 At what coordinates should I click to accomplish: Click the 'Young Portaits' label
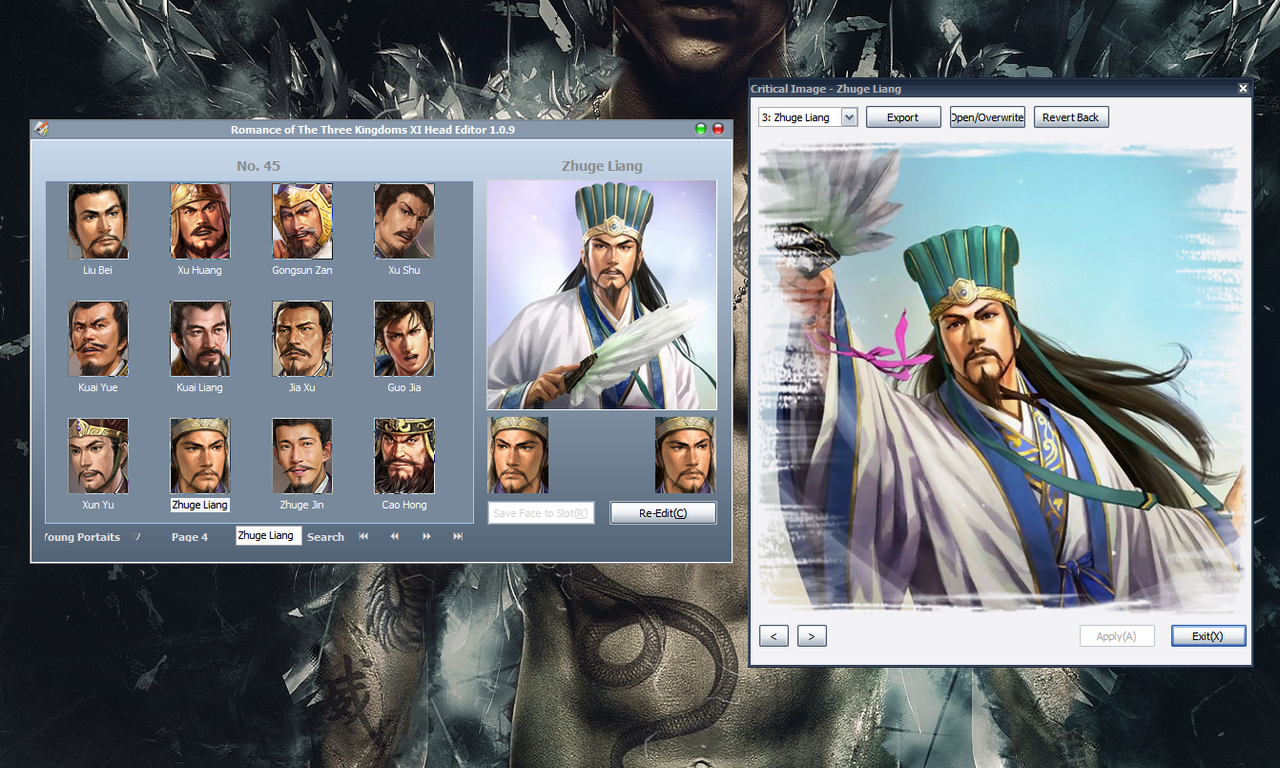click(83, 537)
